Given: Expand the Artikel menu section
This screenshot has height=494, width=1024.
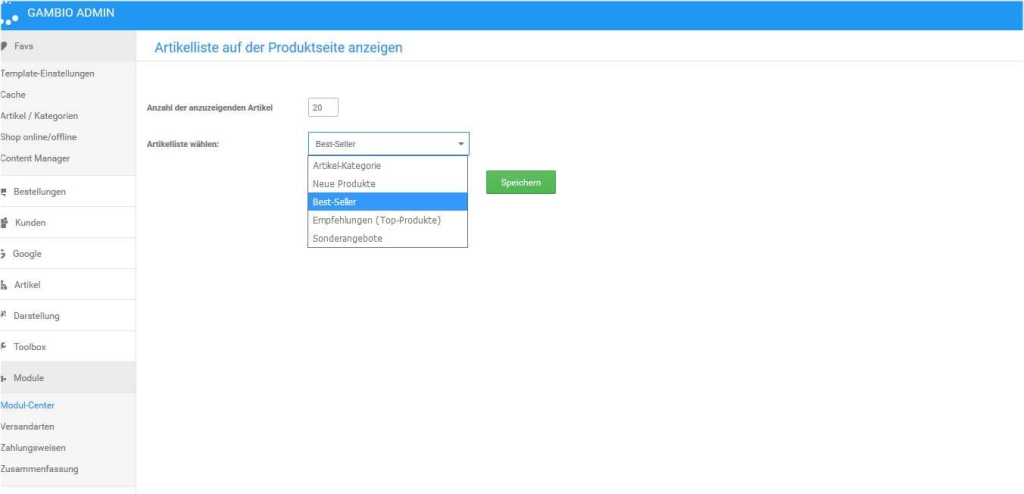Looking at the screenshot, I should coord(68,284).
